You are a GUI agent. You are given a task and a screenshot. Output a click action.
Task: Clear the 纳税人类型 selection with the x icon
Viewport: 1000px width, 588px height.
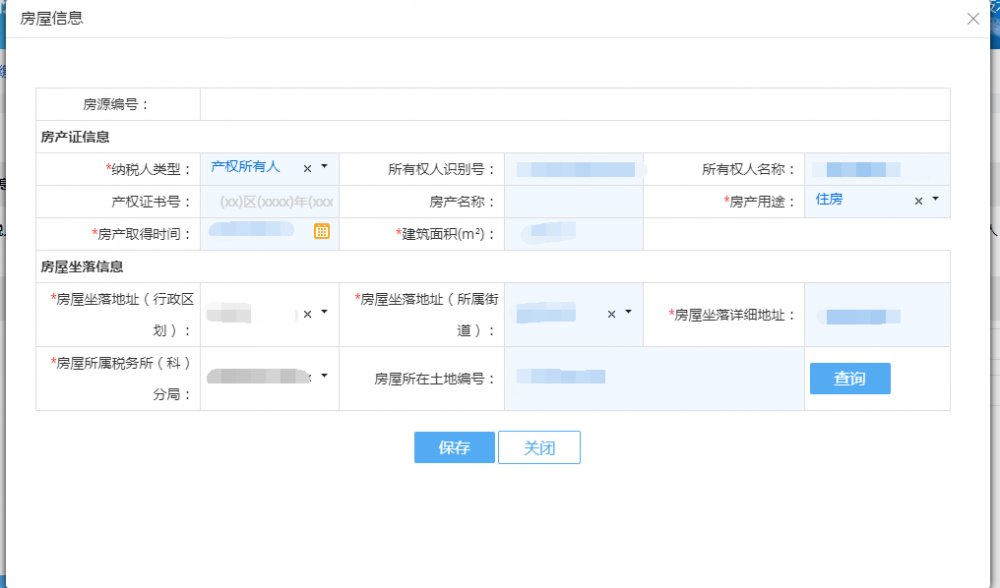[x=306, y=167]
